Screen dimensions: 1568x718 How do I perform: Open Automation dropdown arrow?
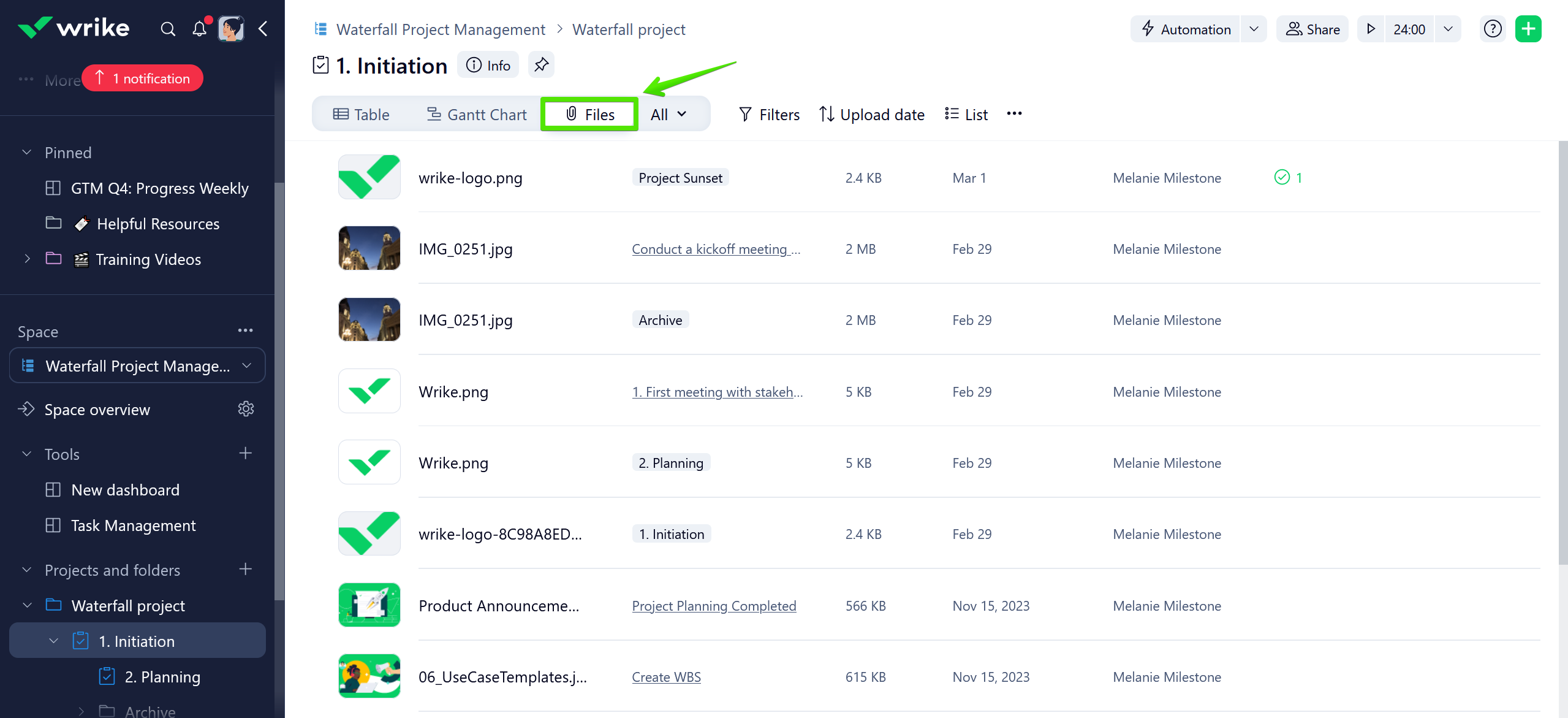click(1254, 29)
